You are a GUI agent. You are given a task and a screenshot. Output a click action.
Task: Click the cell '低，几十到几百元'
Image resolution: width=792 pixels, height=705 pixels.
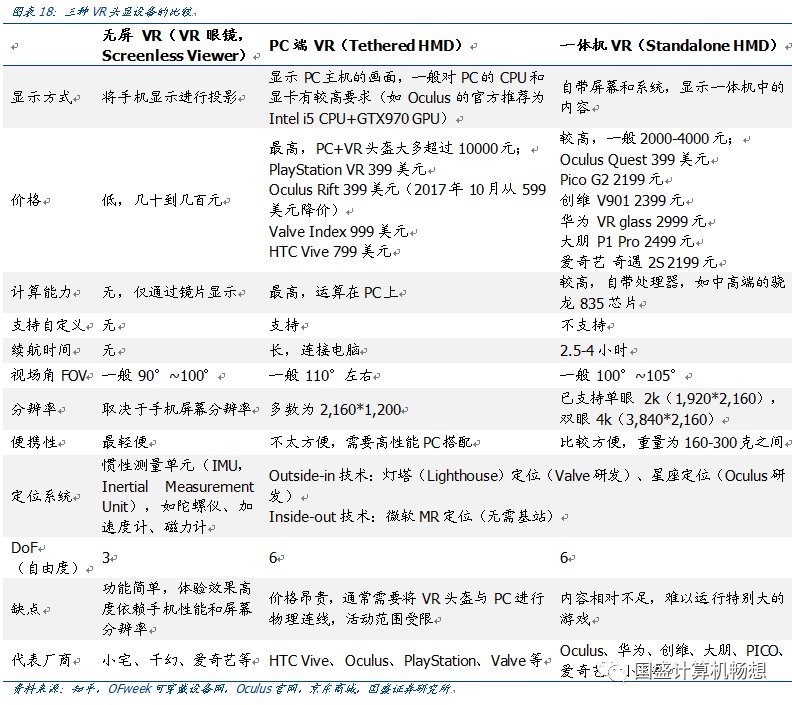(x=162, y=200)
